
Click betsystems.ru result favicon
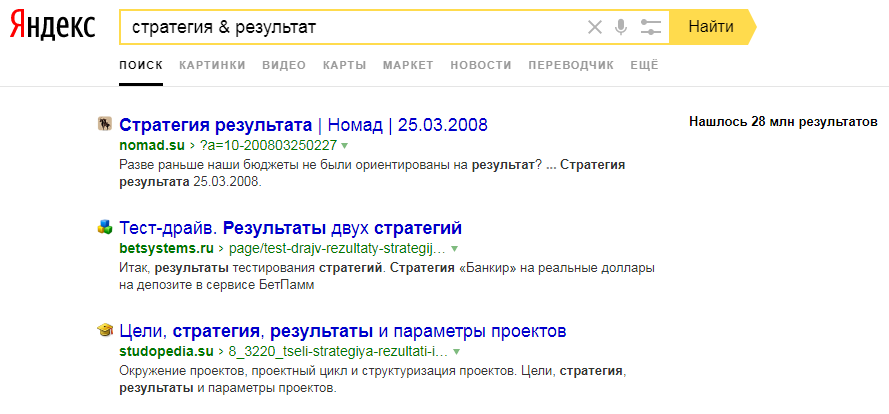click(x=104, y=228)
